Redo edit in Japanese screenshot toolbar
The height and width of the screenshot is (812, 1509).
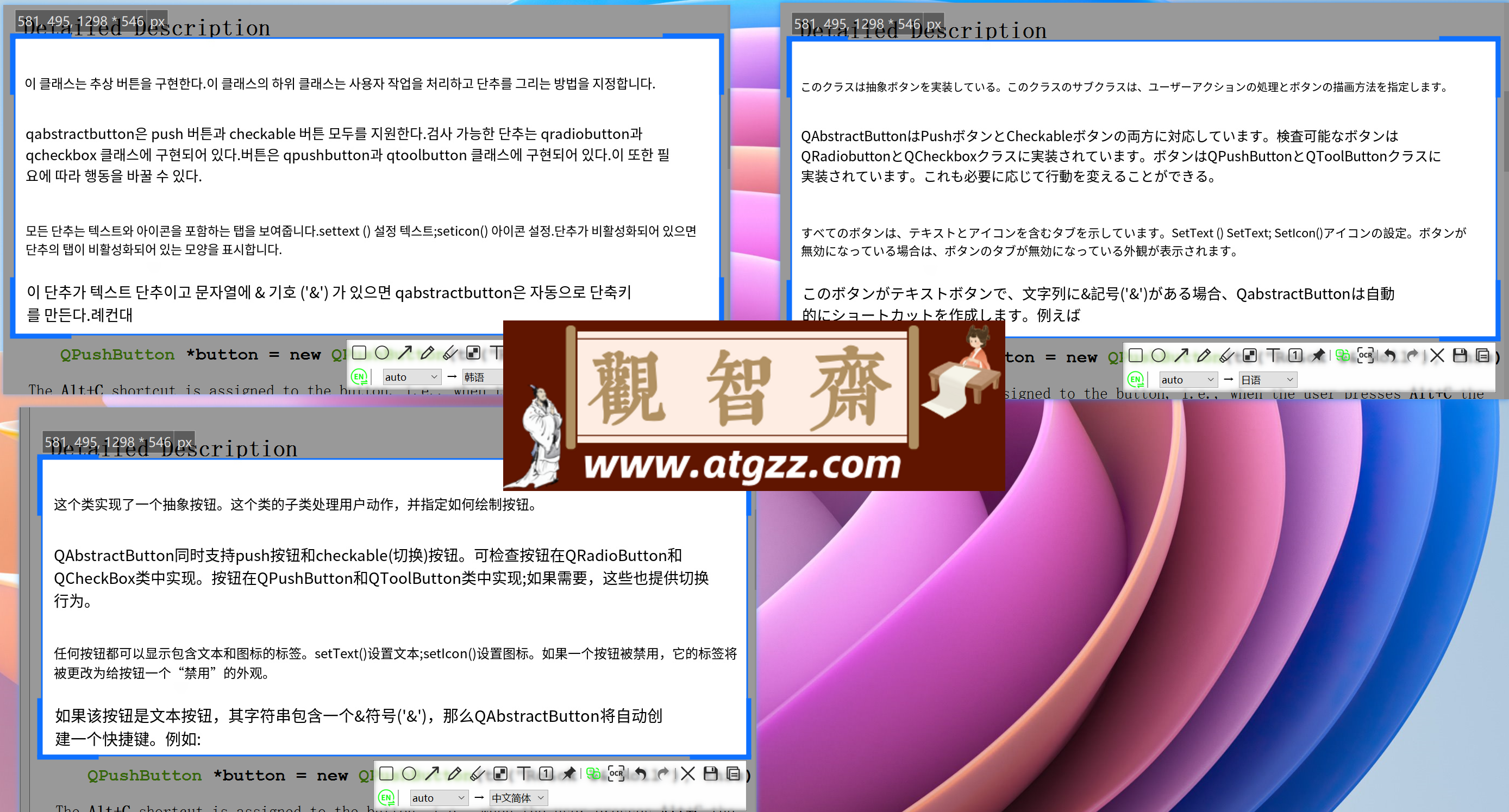[1412, 355]
